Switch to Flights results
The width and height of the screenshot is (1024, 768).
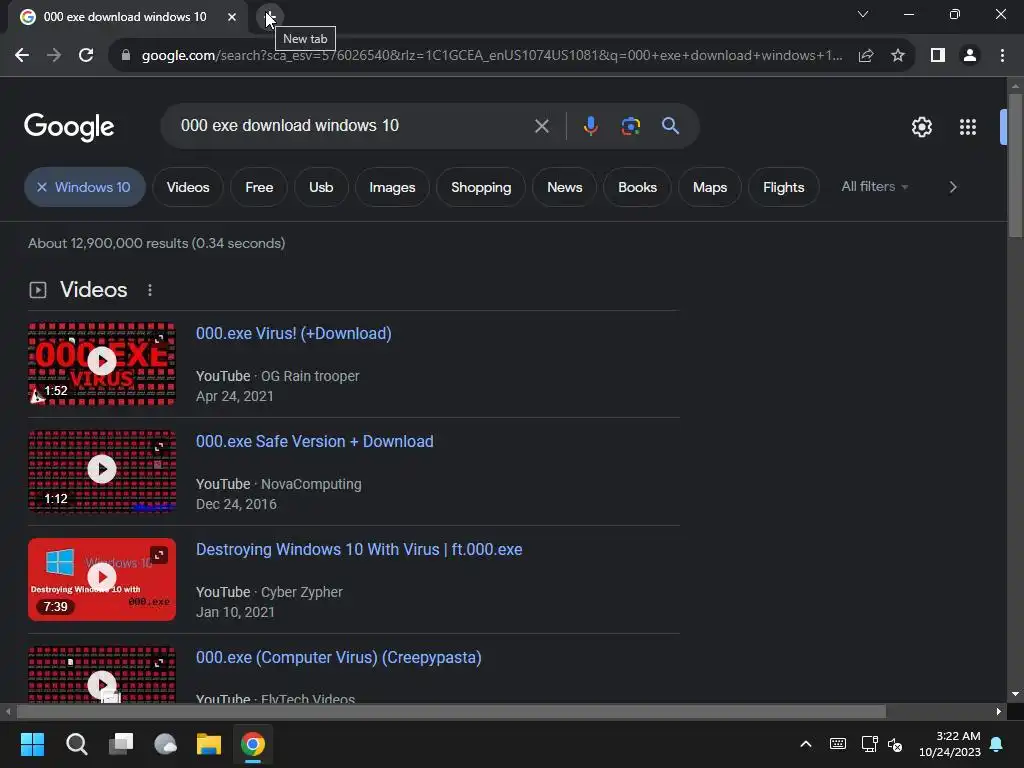tap(784, 187)
